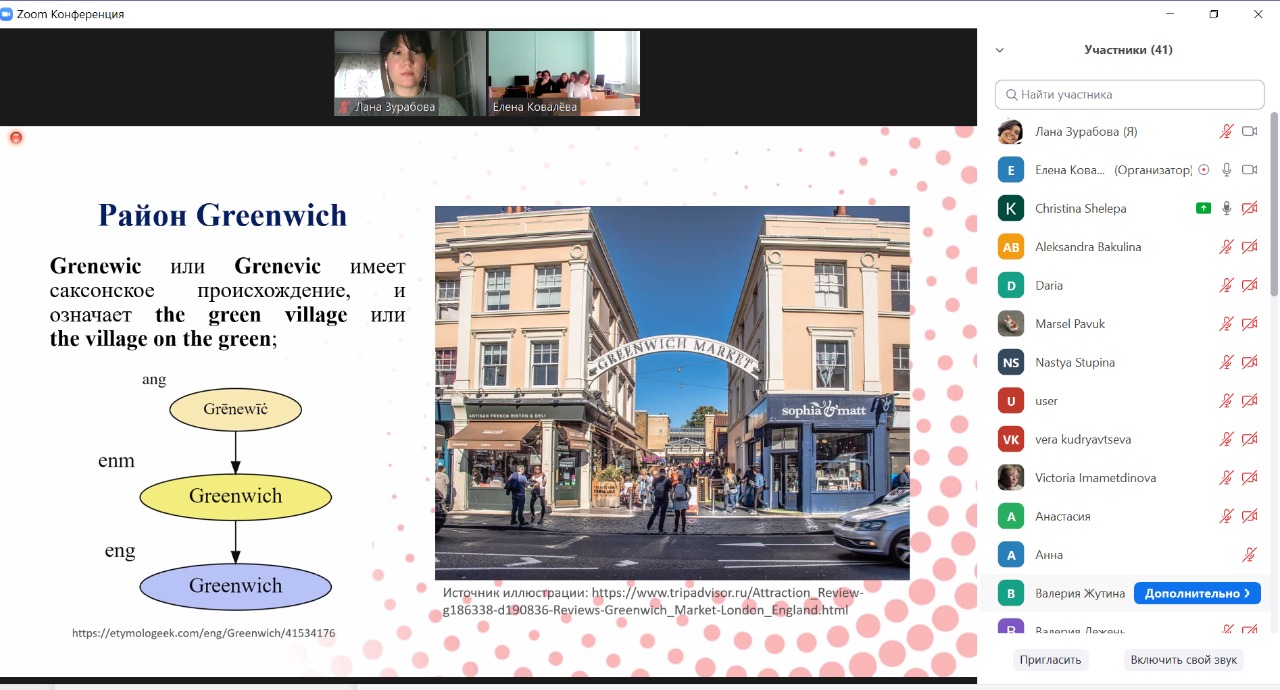This screenshot has height=690, width=1280.
Task: Click Лана Зурабова's muted microphone icon
Action: pos(1226,131)
